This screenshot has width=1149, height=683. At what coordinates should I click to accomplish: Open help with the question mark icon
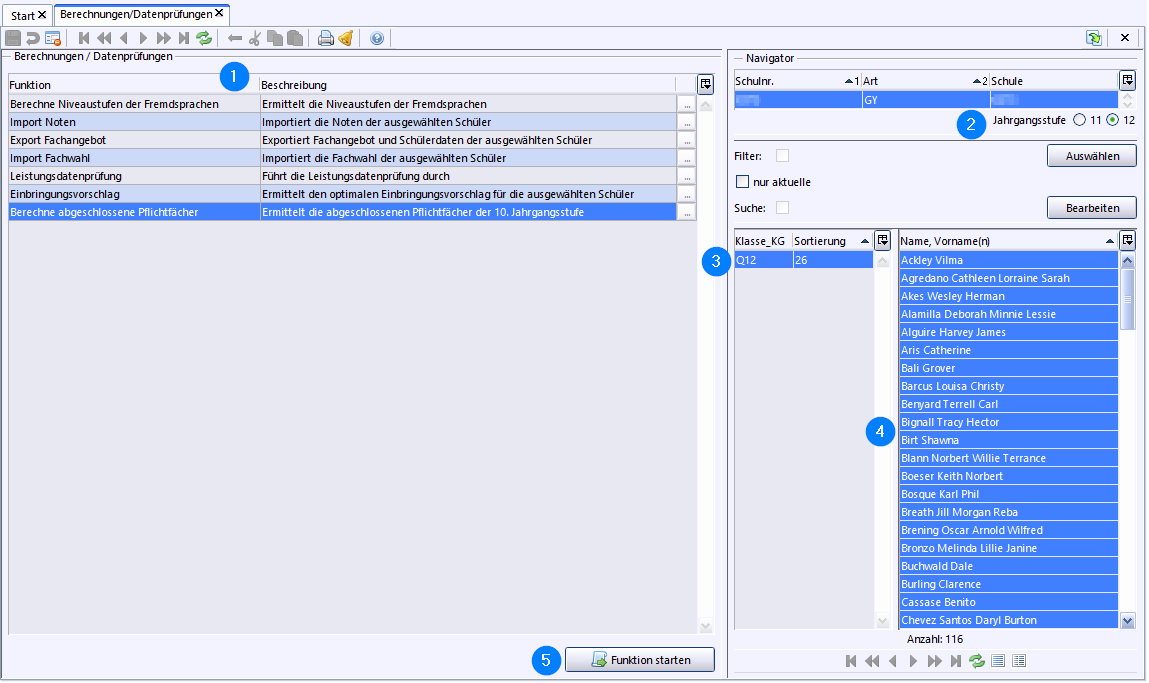pos(377,38)
